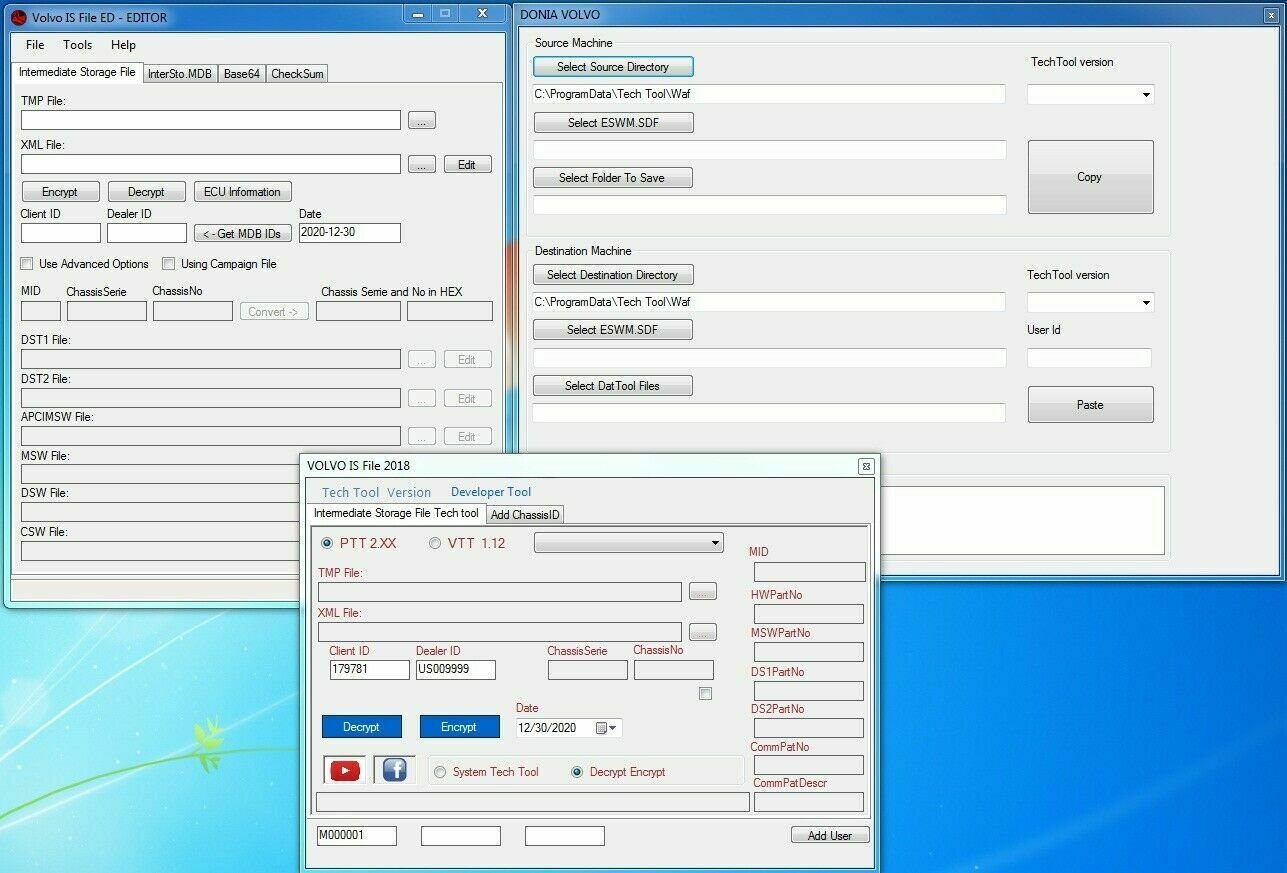Choose System Tech Tool mode
The height and width of the screenshot is (873, 1287).
439,772
